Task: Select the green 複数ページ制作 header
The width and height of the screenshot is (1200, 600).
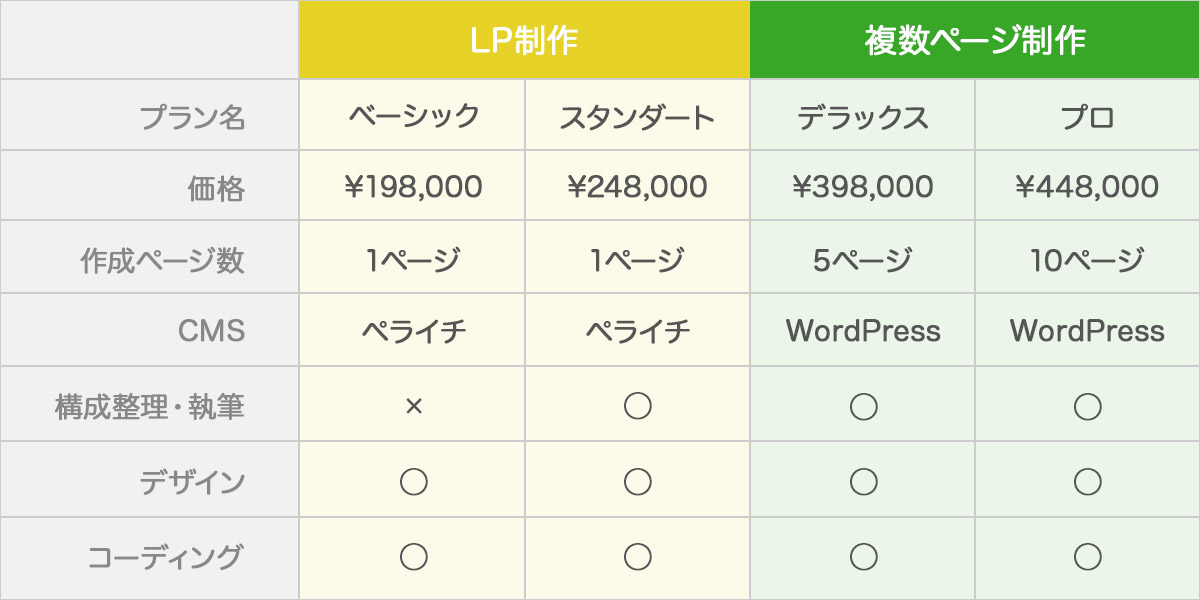Action: [x=975, y=40]
